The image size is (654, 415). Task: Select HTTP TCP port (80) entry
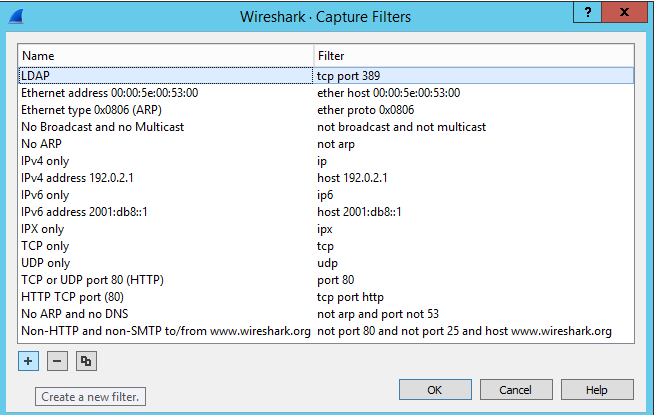(72, 297)
